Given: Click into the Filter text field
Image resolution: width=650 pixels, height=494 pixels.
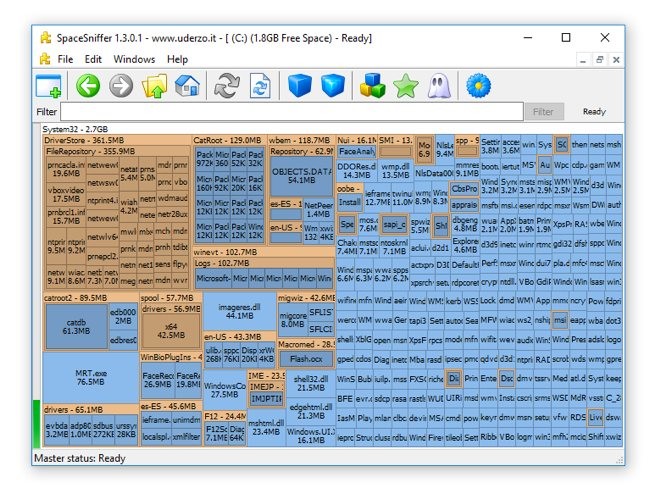Looking at the screenshot, I should (x=292, y=111).
